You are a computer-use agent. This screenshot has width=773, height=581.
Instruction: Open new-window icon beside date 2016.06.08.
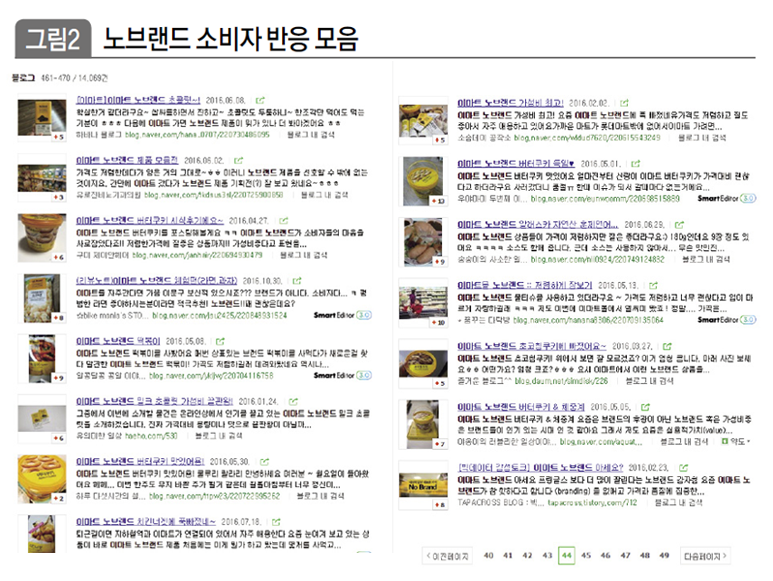pyautogui.click(x=260, y=100)
